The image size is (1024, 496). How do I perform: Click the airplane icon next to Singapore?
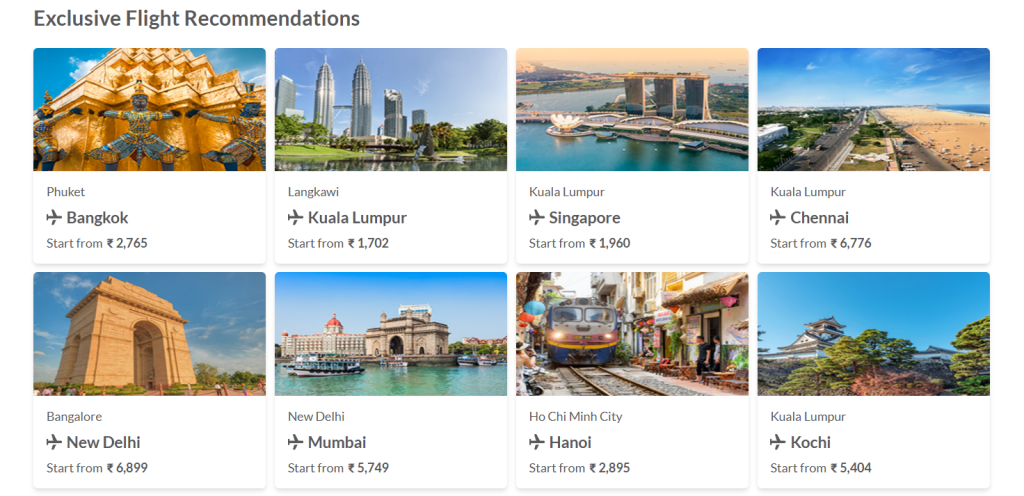[x=537, y=217]
